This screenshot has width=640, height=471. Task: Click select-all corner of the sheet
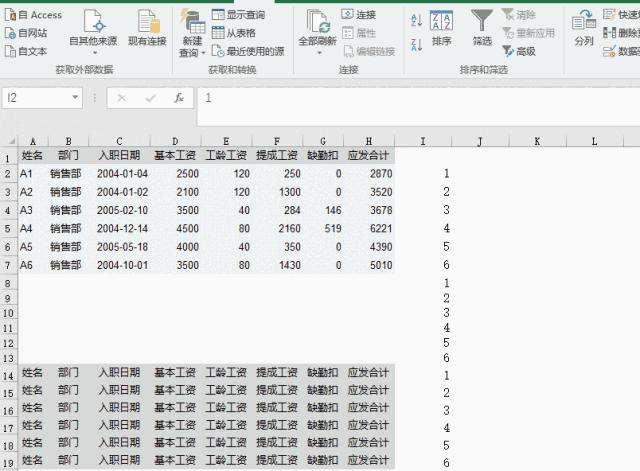tap(9, 141)
